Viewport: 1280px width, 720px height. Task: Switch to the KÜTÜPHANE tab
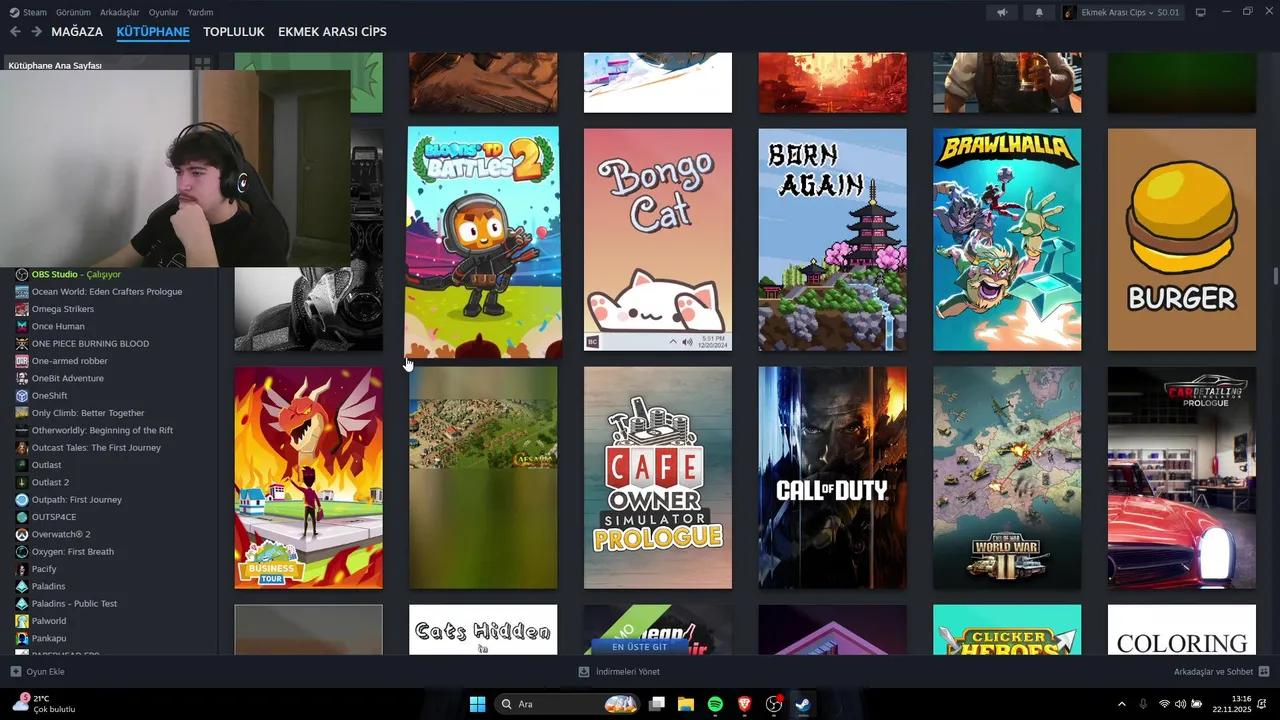(153, 32)
